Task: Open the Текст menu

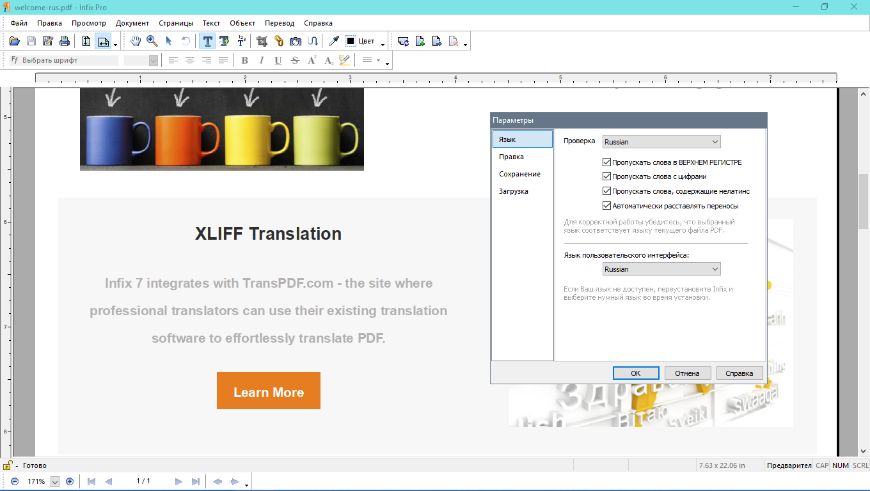Action: (211, 23)
